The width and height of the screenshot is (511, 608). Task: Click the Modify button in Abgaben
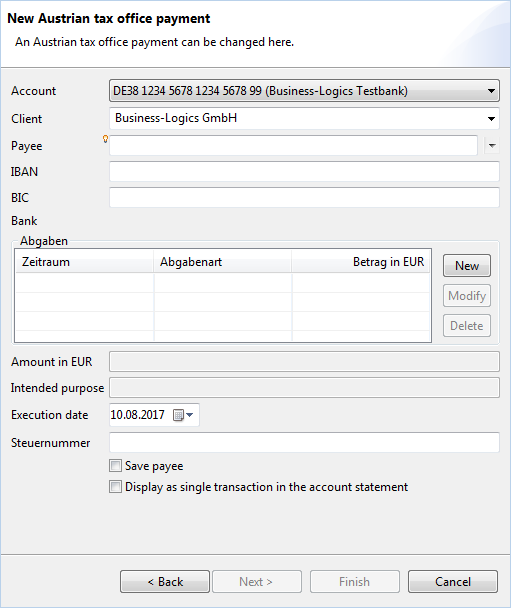467,296
